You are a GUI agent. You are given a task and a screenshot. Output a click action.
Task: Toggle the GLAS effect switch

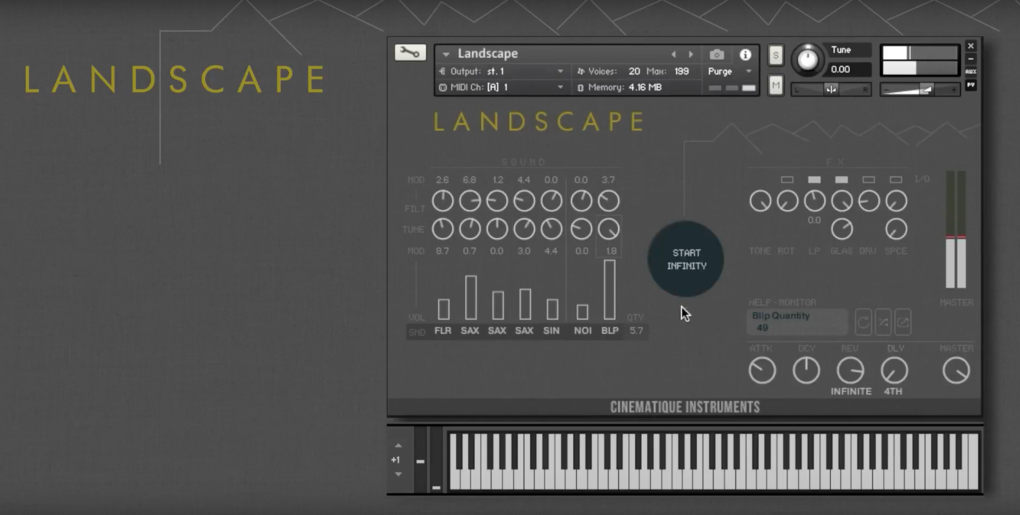pos(841,179)
